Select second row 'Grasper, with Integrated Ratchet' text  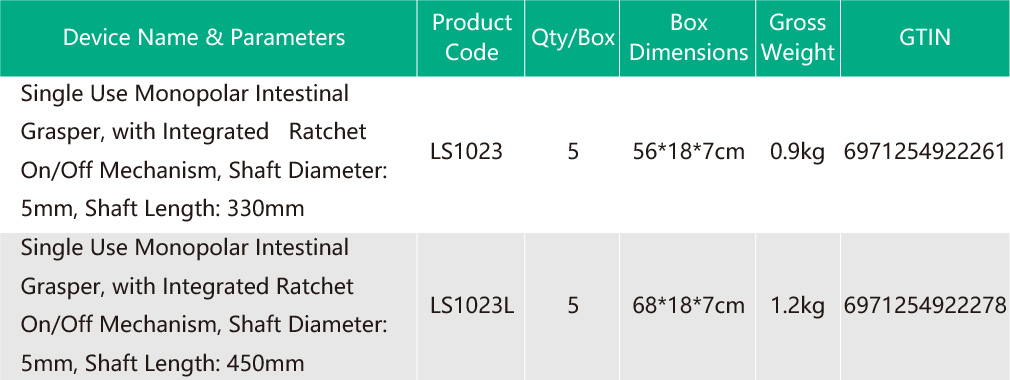(x=187, y=286)
